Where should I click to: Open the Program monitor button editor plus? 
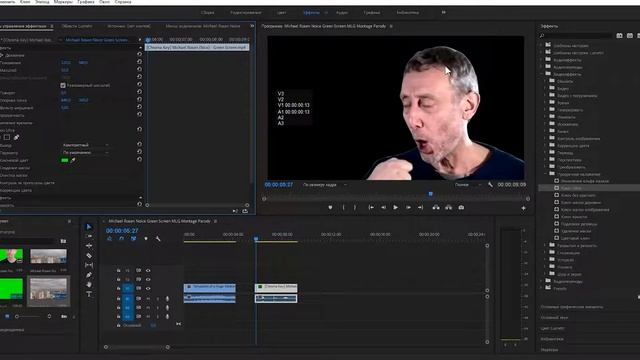tap(523, 208)
